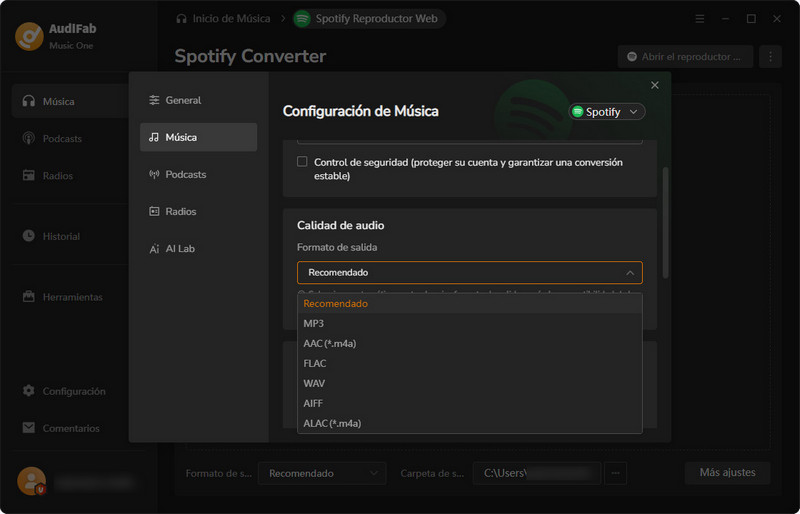Maximize the AudiFab window
Viewport: 800px width, 514px height.
[751, 19]
